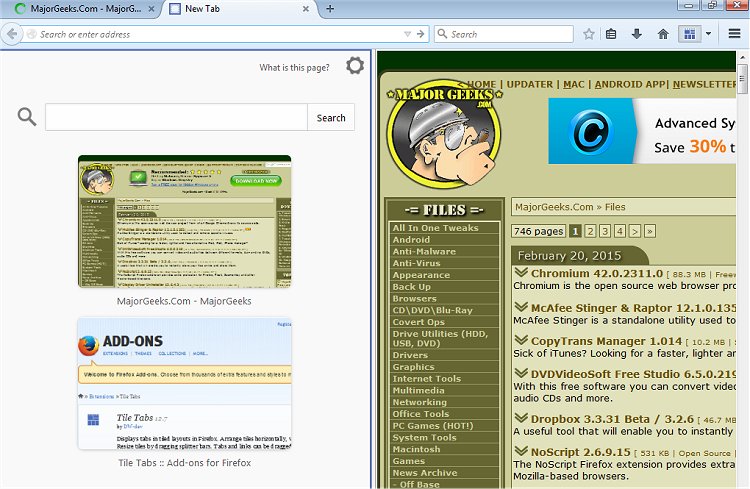Open the Office Tools category
The height and width of the screenshot is (489, 750).
click(445, 414)
